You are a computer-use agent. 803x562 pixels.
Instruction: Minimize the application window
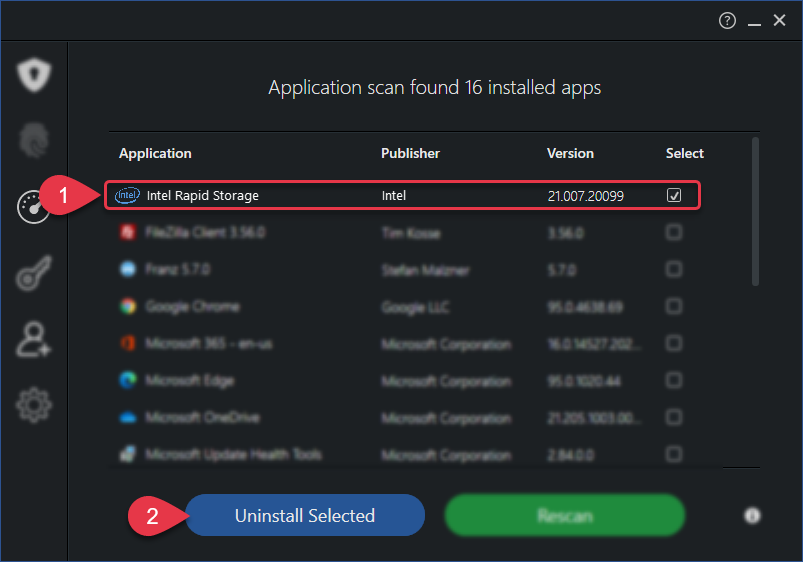(754, 22)
